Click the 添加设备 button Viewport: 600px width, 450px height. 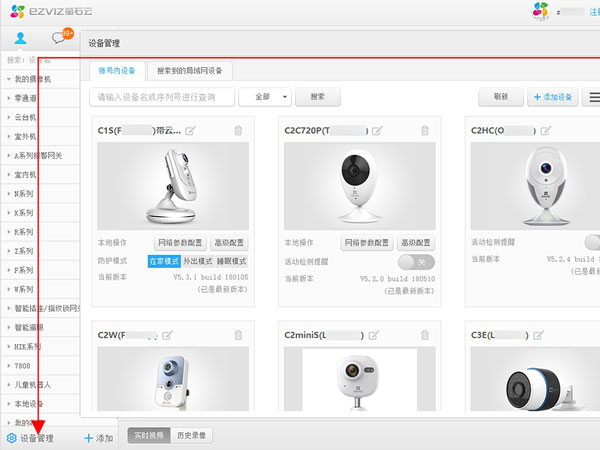point(553,97)
